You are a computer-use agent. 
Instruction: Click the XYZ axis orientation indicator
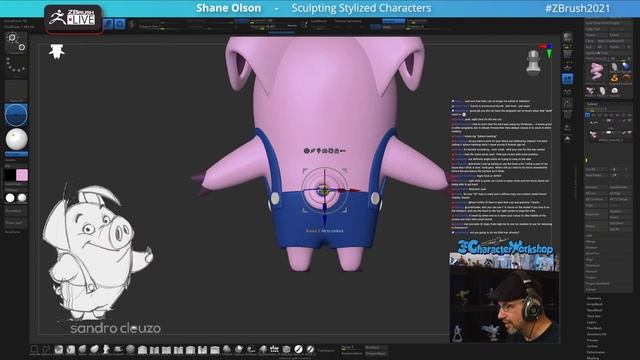[547, 51]
